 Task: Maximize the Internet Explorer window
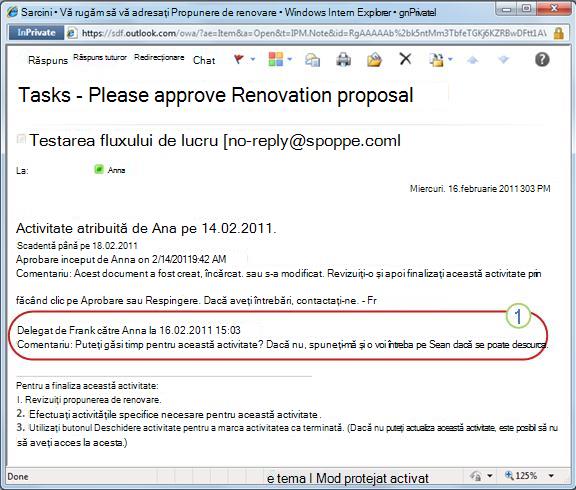[x=527, y=8]
